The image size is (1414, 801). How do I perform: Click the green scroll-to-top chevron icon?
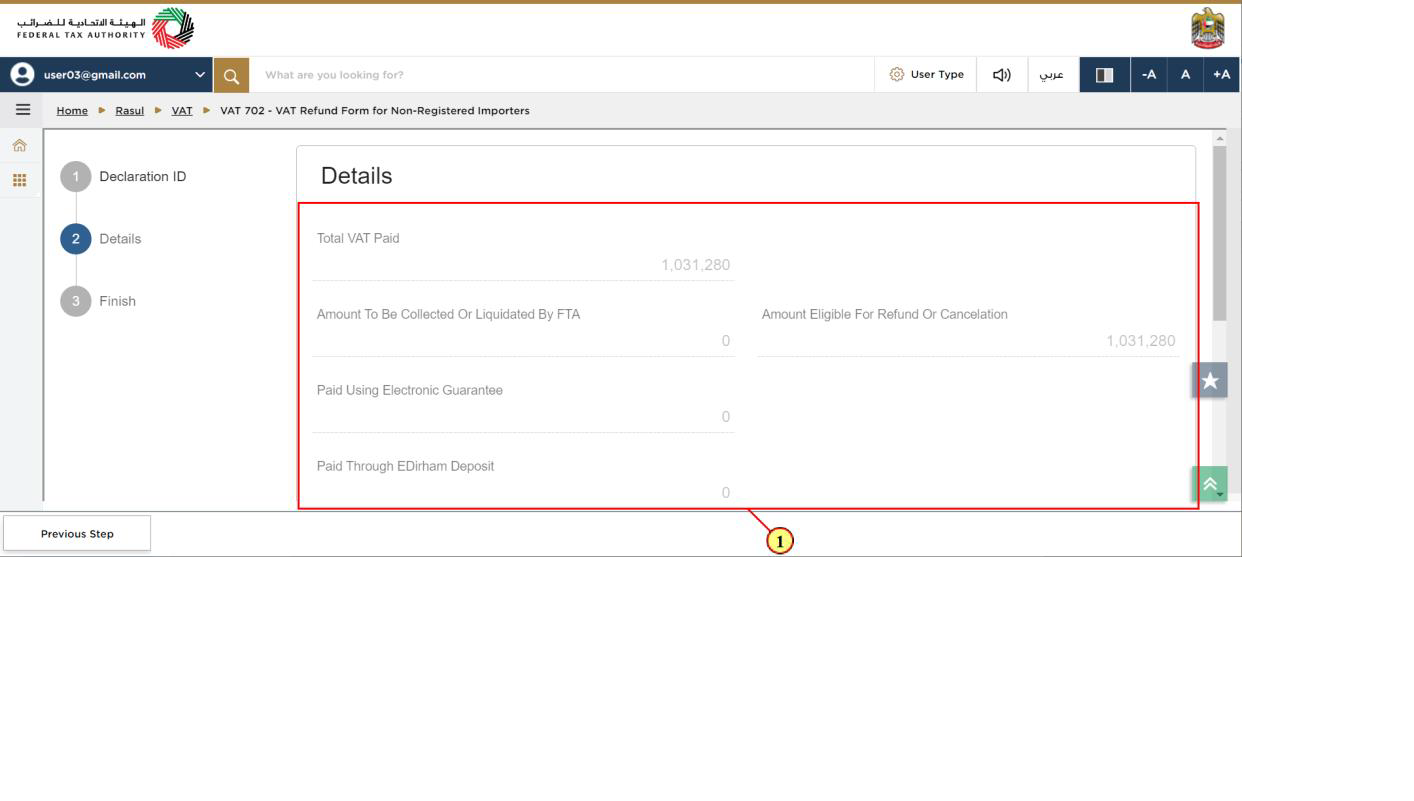1209,484
